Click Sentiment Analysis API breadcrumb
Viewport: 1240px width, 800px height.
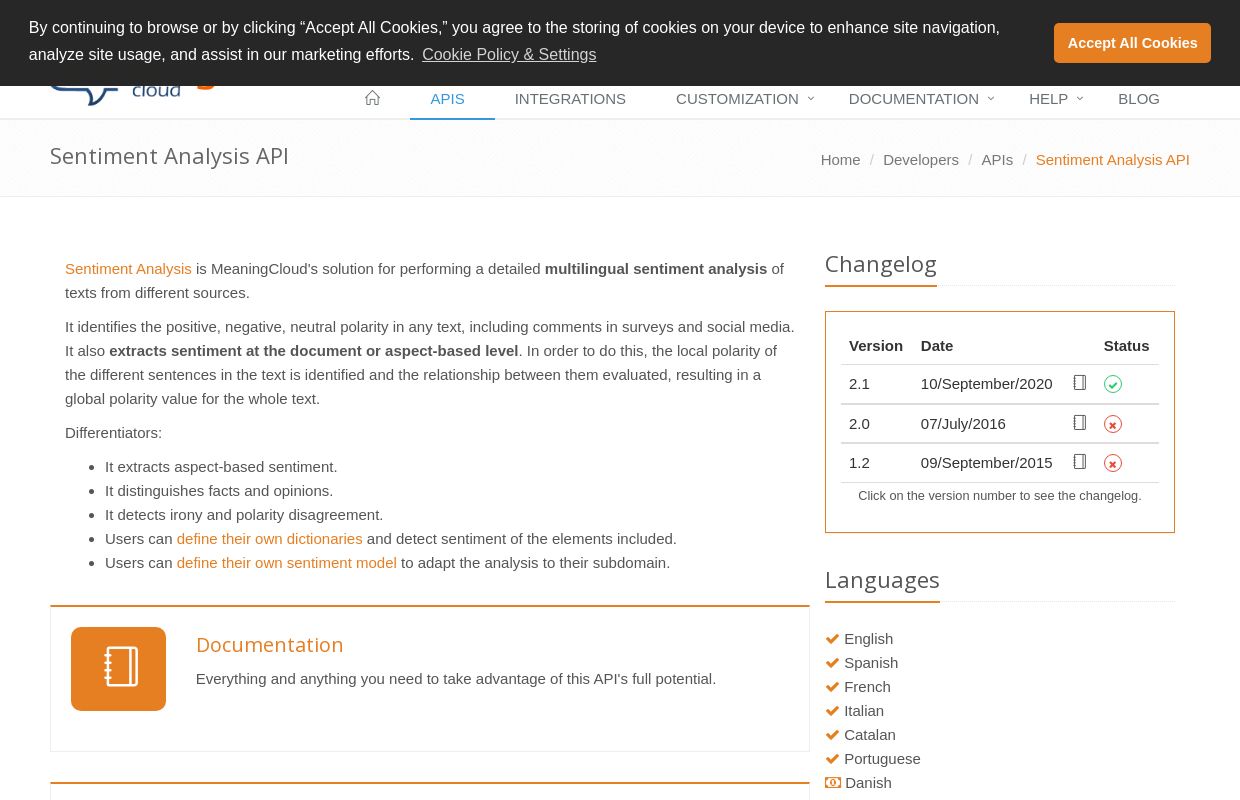tap(1112, 159)
